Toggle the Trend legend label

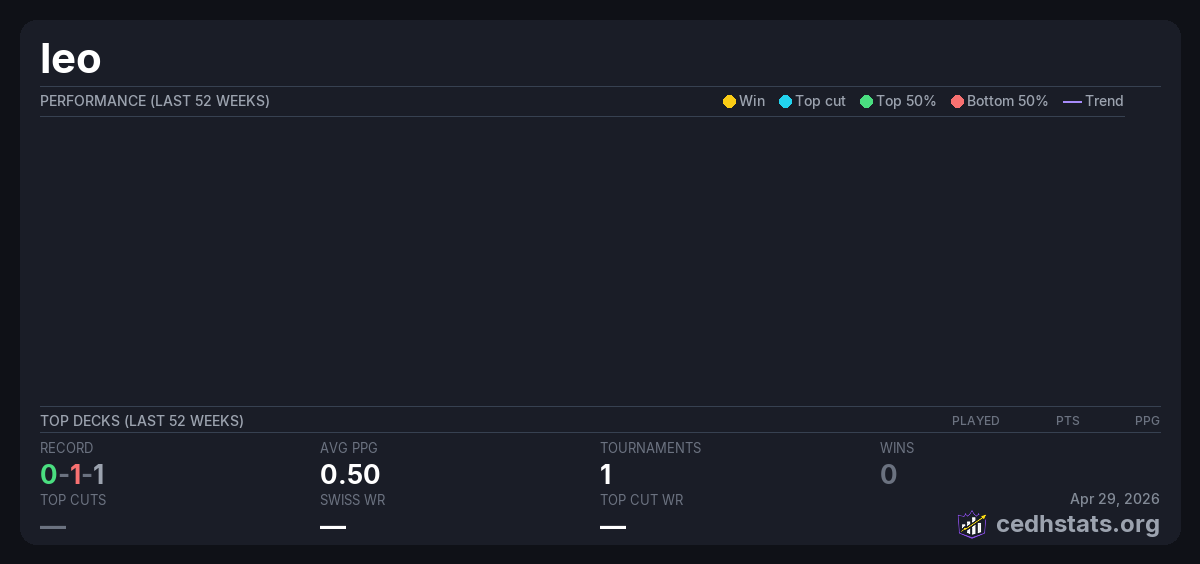pos(1104,101)
